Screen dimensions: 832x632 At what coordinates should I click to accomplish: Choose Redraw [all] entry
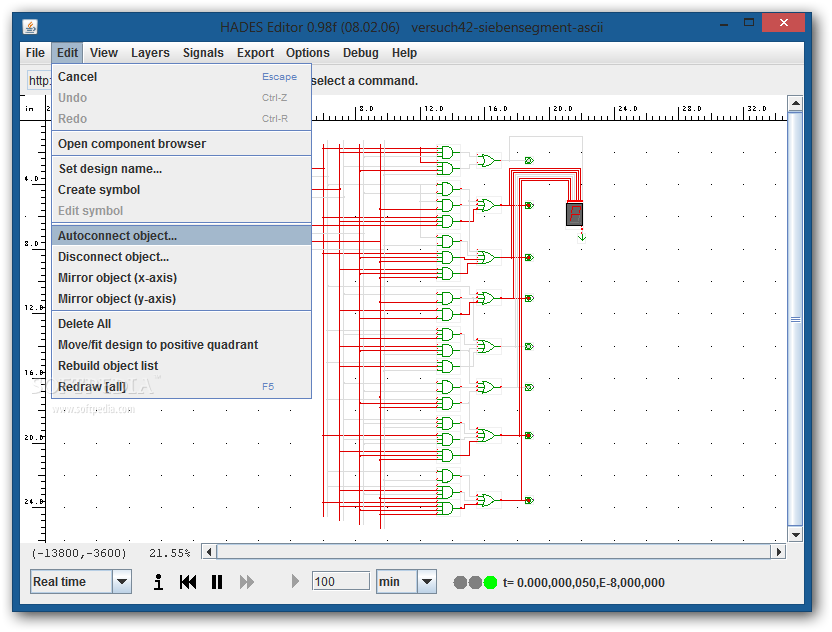pos(181,387)
